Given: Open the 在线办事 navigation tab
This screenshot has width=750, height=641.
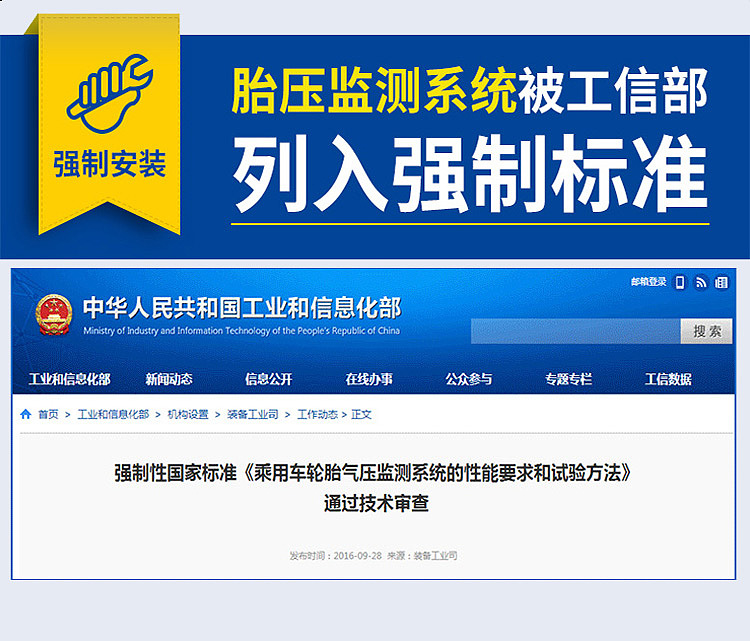Looking at the screenshot, I should click(x=369, y=379).
